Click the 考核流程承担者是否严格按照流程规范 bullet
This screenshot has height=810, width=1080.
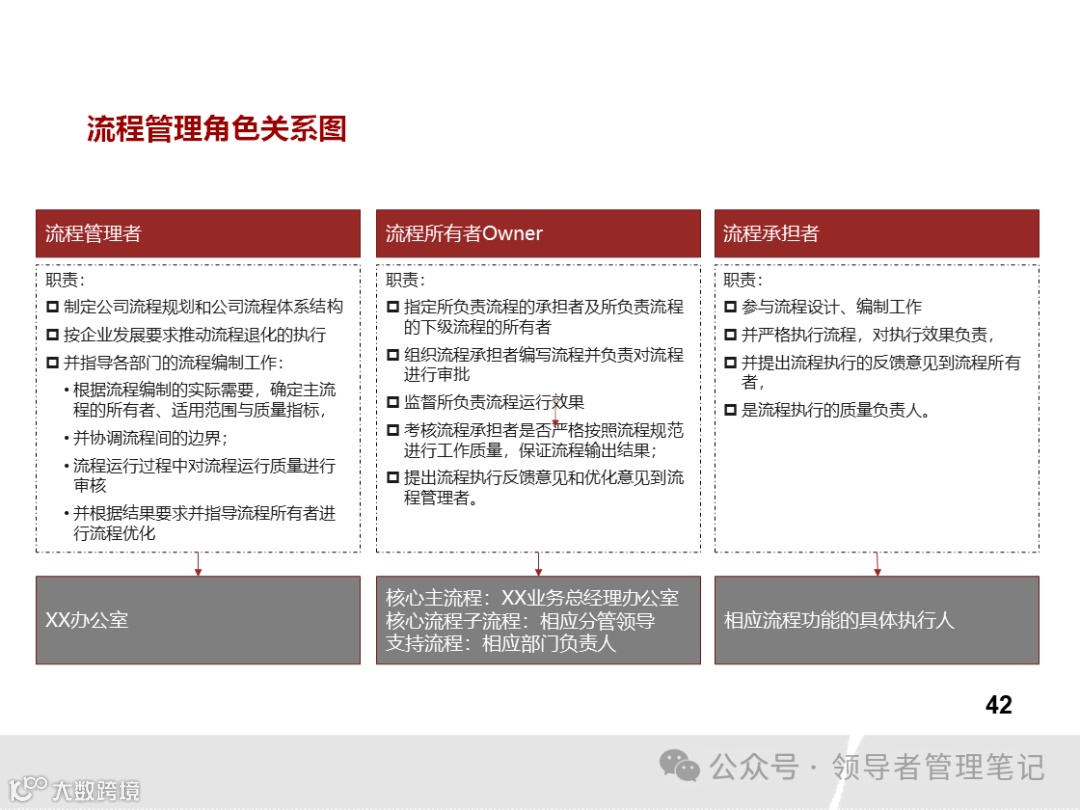pos(535,440)
